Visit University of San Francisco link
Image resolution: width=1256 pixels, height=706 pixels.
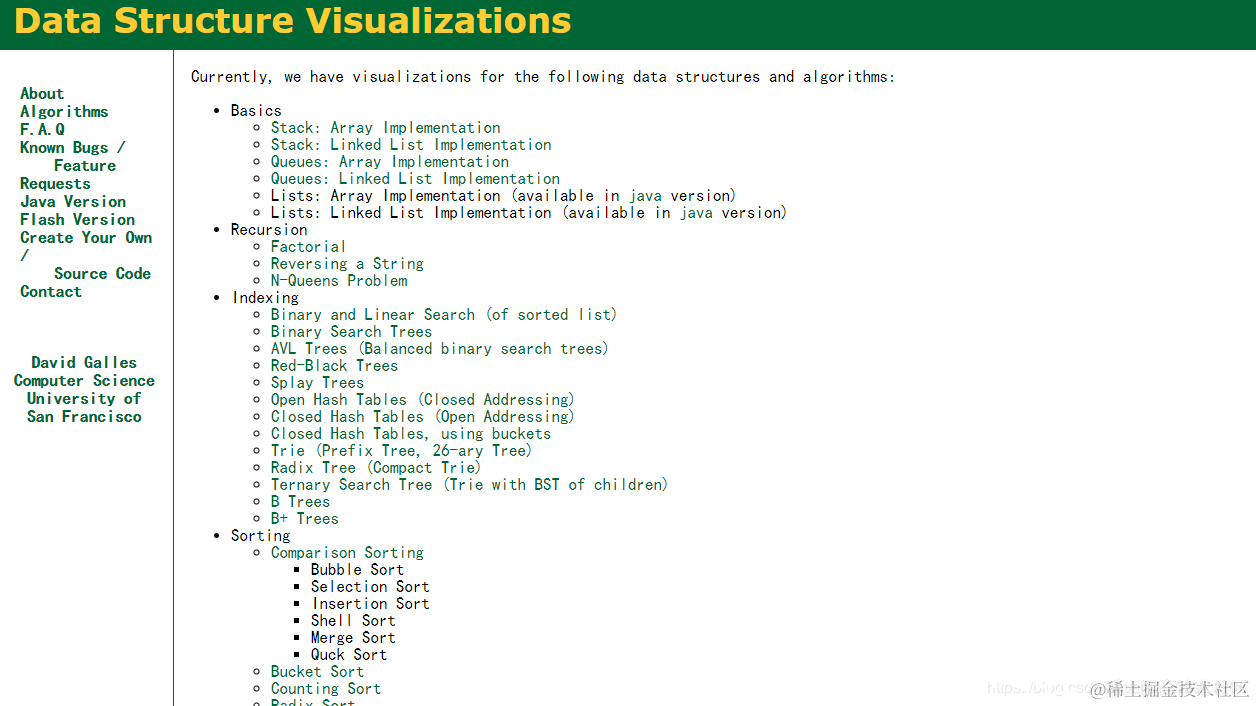(x=84, y=408)
